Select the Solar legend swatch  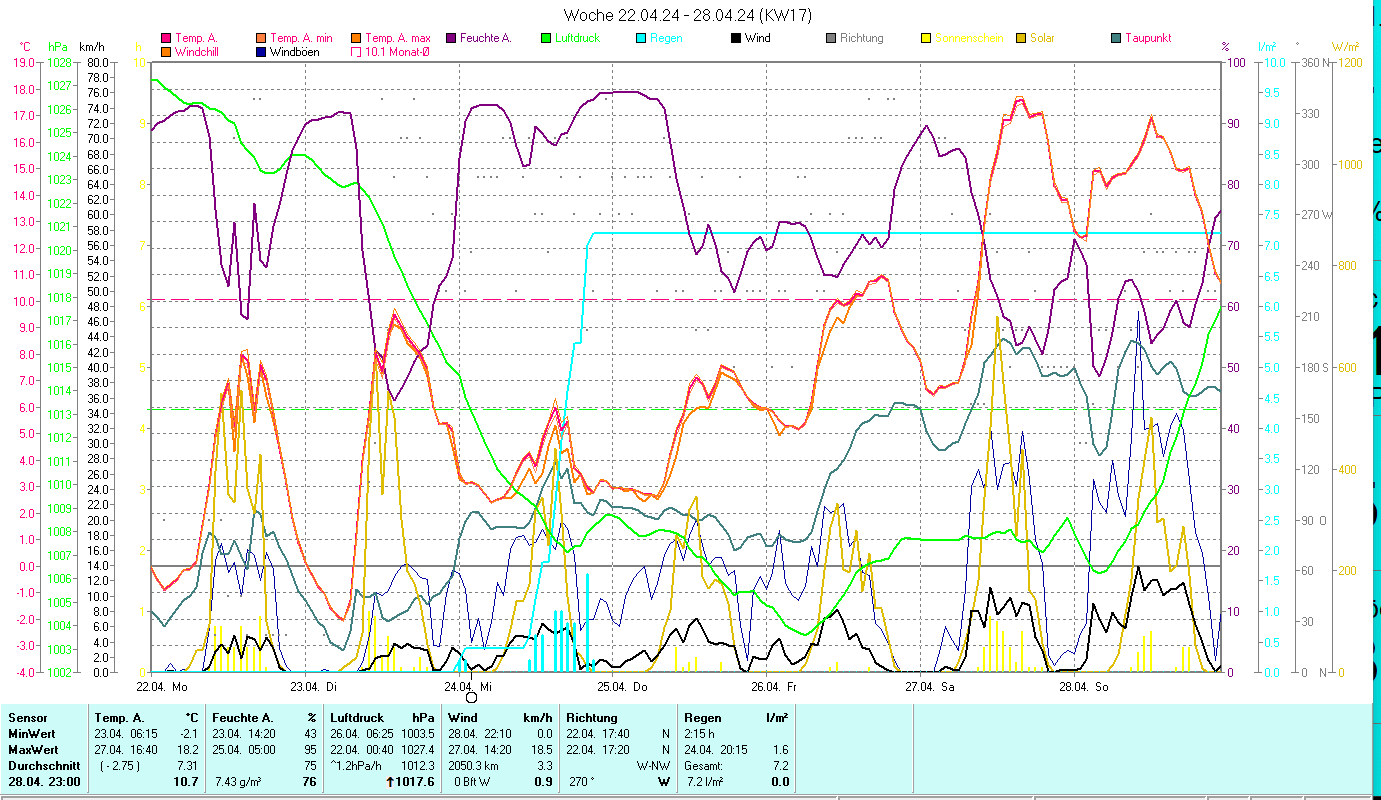1021,39
